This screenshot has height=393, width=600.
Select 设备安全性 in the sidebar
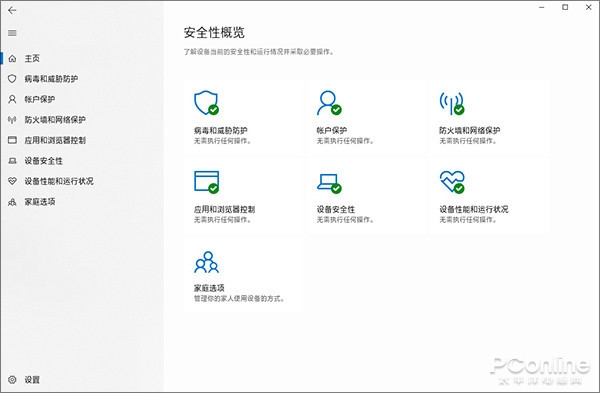tap(44, 161)
